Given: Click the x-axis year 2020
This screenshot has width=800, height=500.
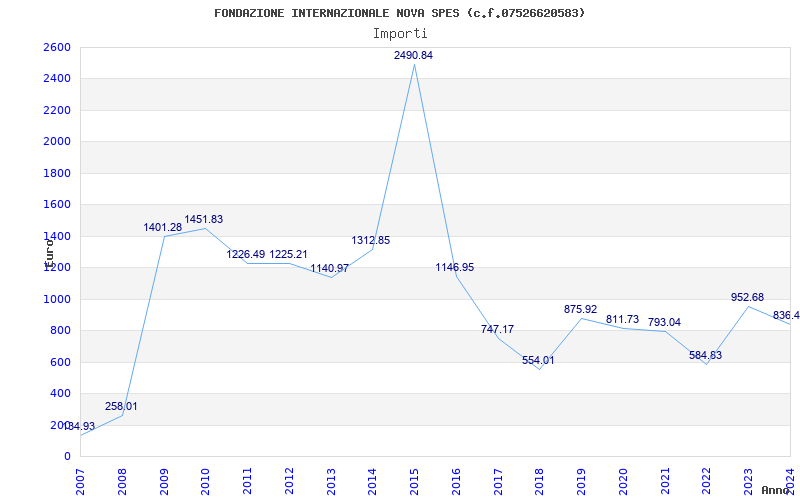Looking at the screenshot, I should pyautogui.click(x=623, y=482).
